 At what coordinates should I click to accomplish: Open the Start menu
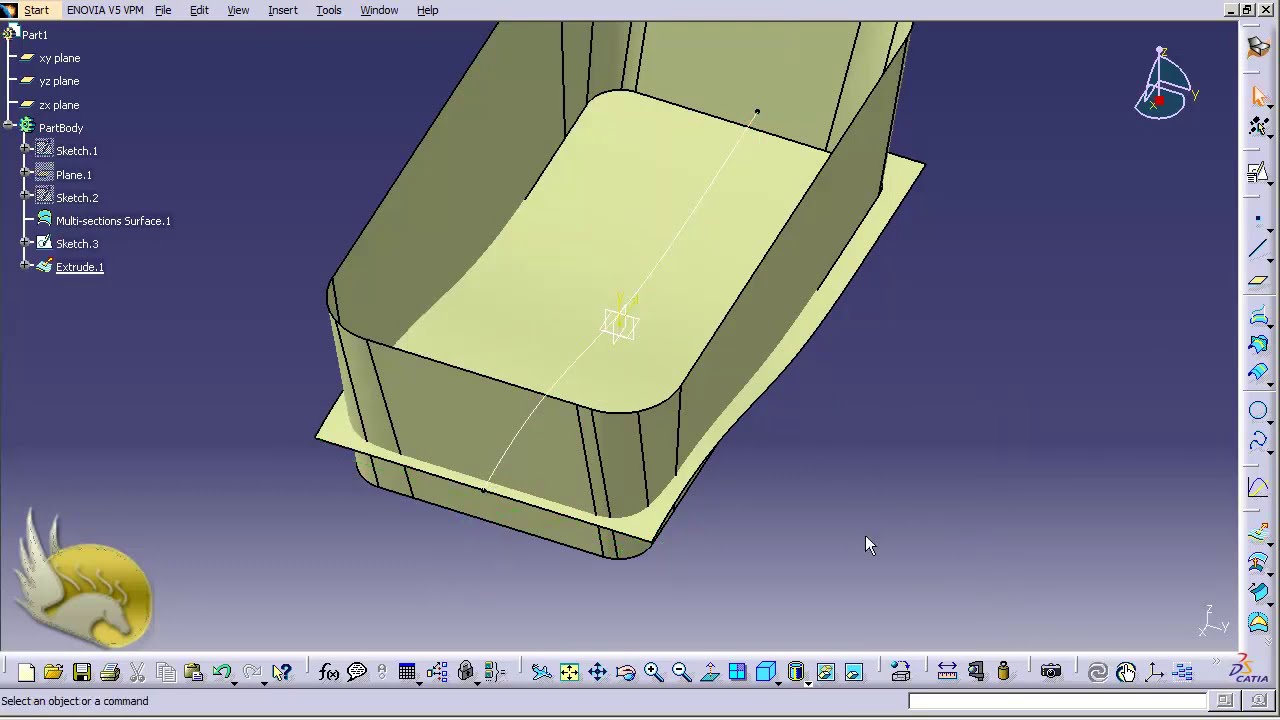[36, 10]
